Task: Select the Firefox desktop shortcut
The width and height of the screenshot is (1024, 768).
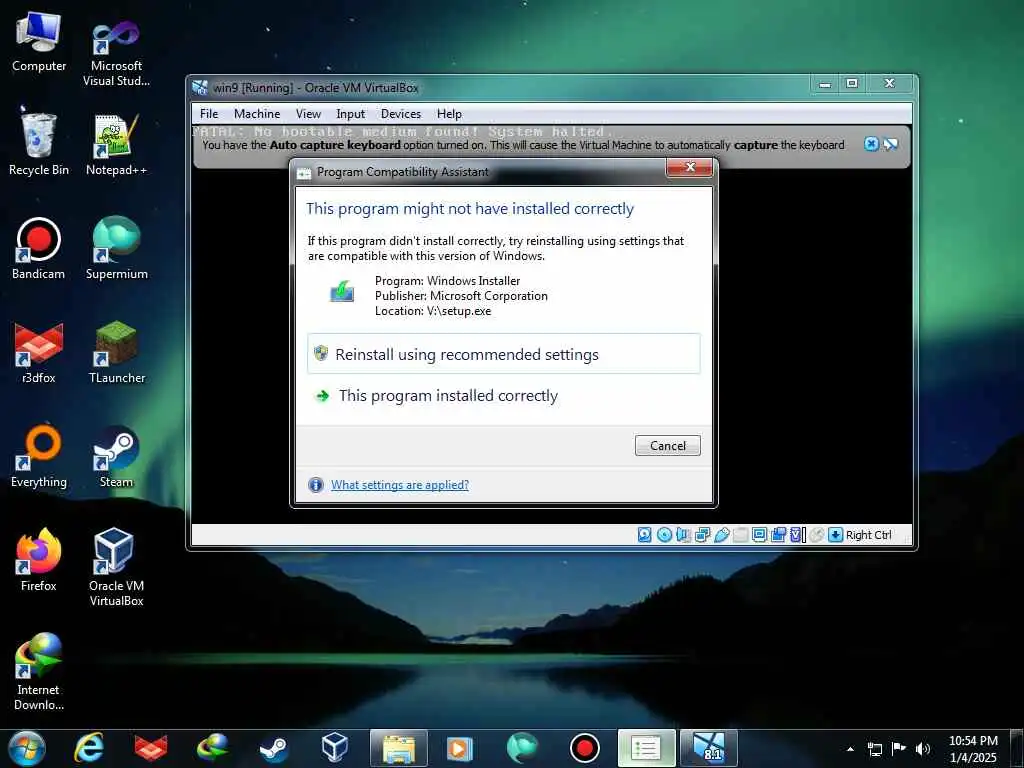Action: click(39, 560)
